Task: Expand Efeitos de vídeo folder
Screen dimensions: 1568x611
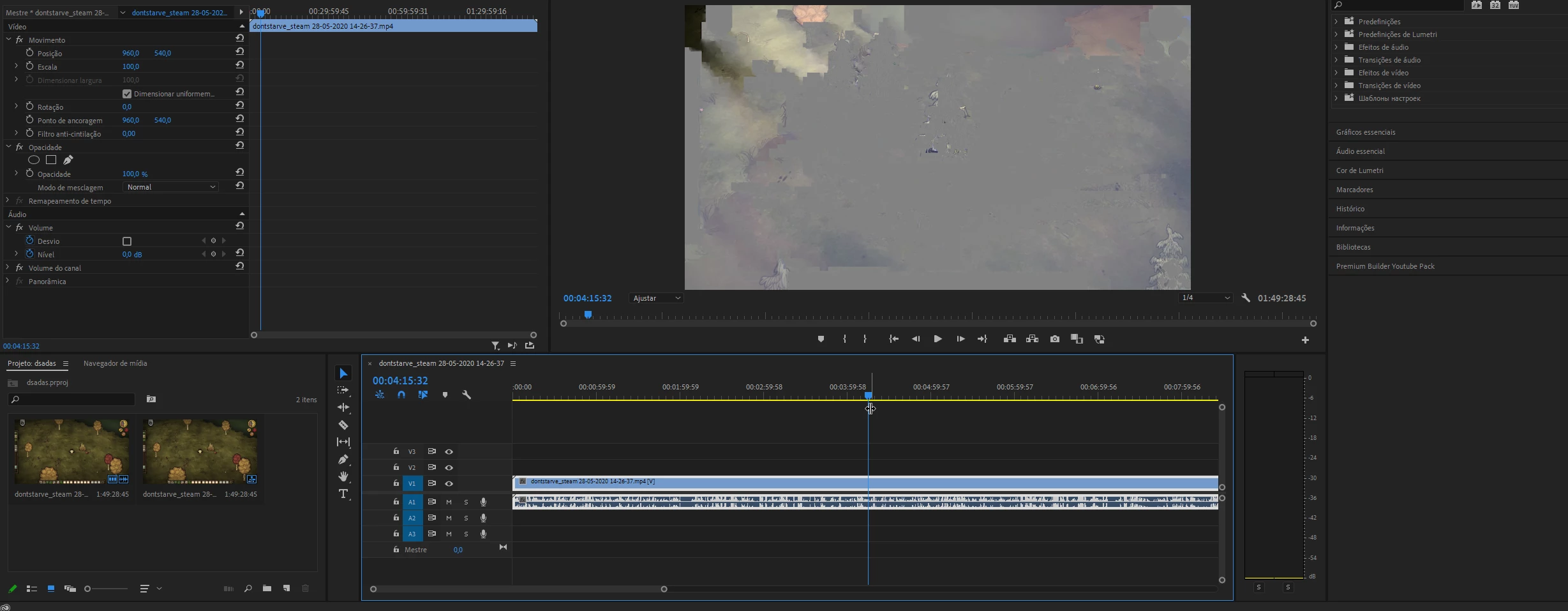Action: coord(1336,72)
